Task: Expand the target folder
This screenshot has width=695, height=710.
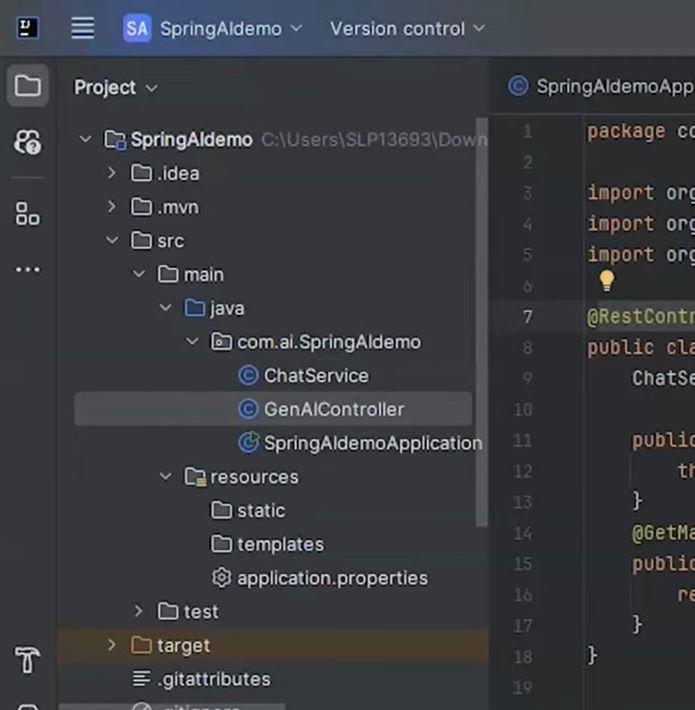Action: [x=111, y=645]
